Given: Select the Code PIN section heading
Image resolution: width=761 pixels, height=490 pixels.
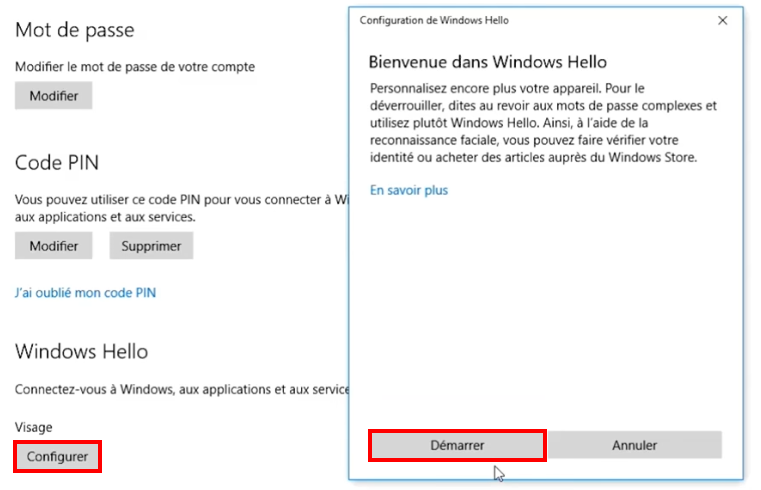Looking at the screenshot, I should 57,163.
